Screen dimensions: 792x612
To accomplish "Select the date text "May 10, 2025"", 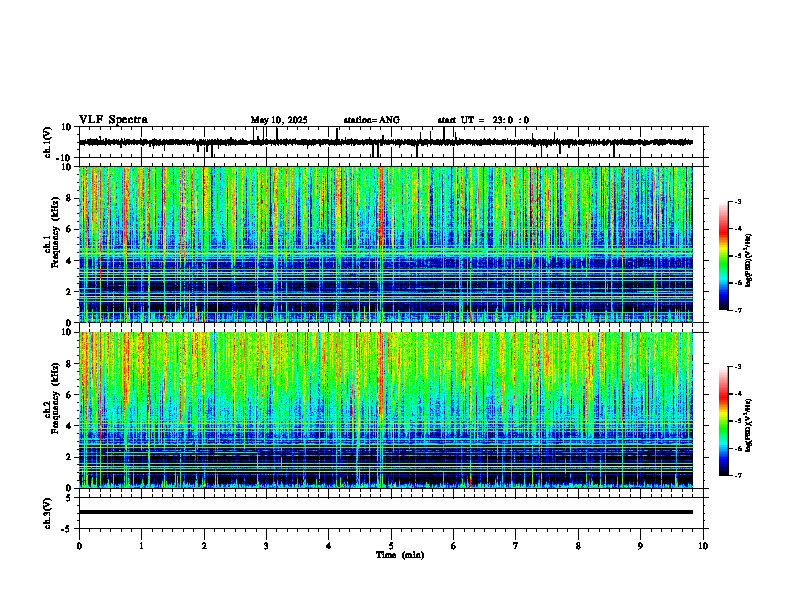I will [x=279, y=120].
